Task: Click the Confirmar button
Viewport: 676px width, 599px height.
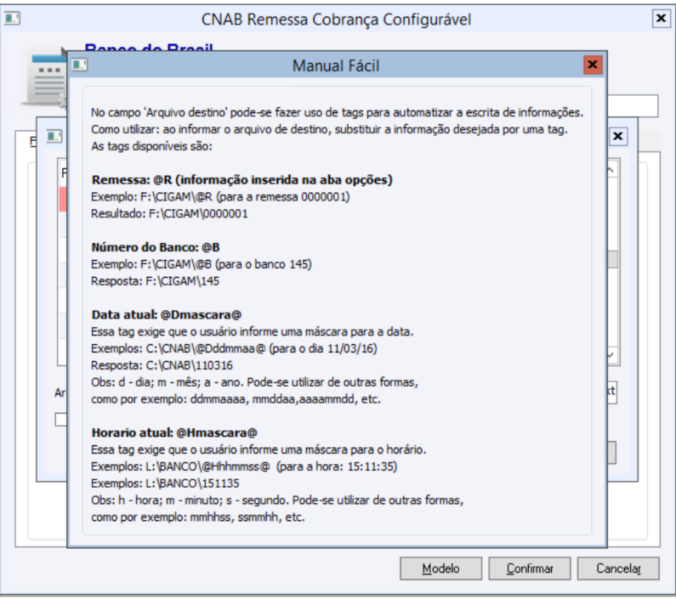Action: tap(529, 568)
